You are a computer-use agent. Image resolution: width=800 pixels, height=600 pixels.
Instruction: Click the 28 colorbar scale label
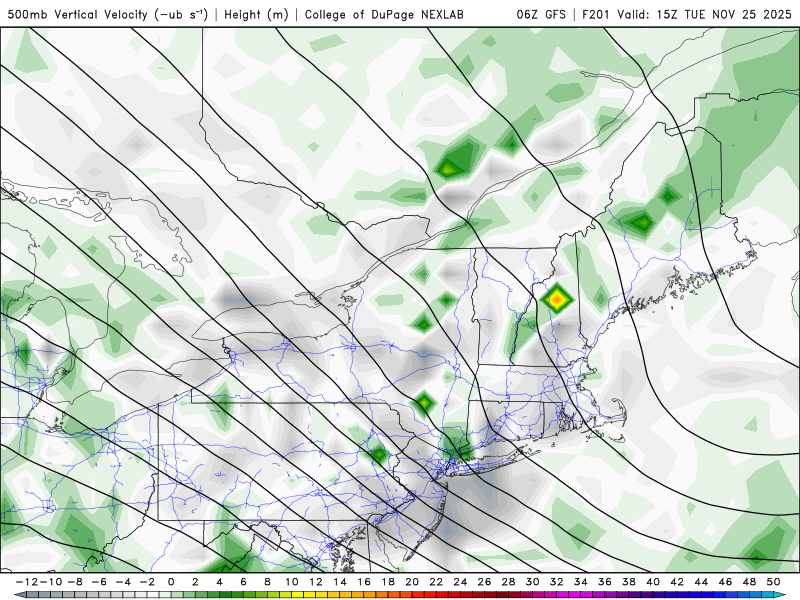(508, 582)
